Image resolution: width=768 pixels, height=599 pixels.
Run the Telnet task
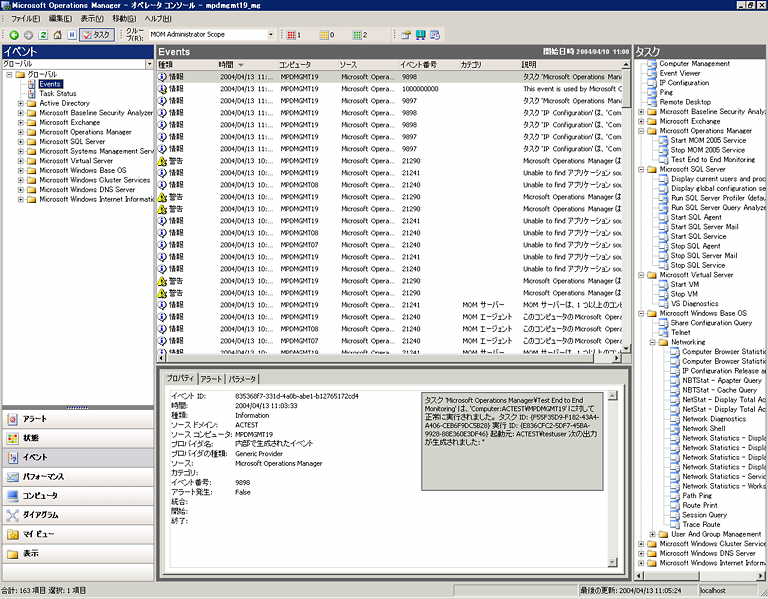(681, 333)
